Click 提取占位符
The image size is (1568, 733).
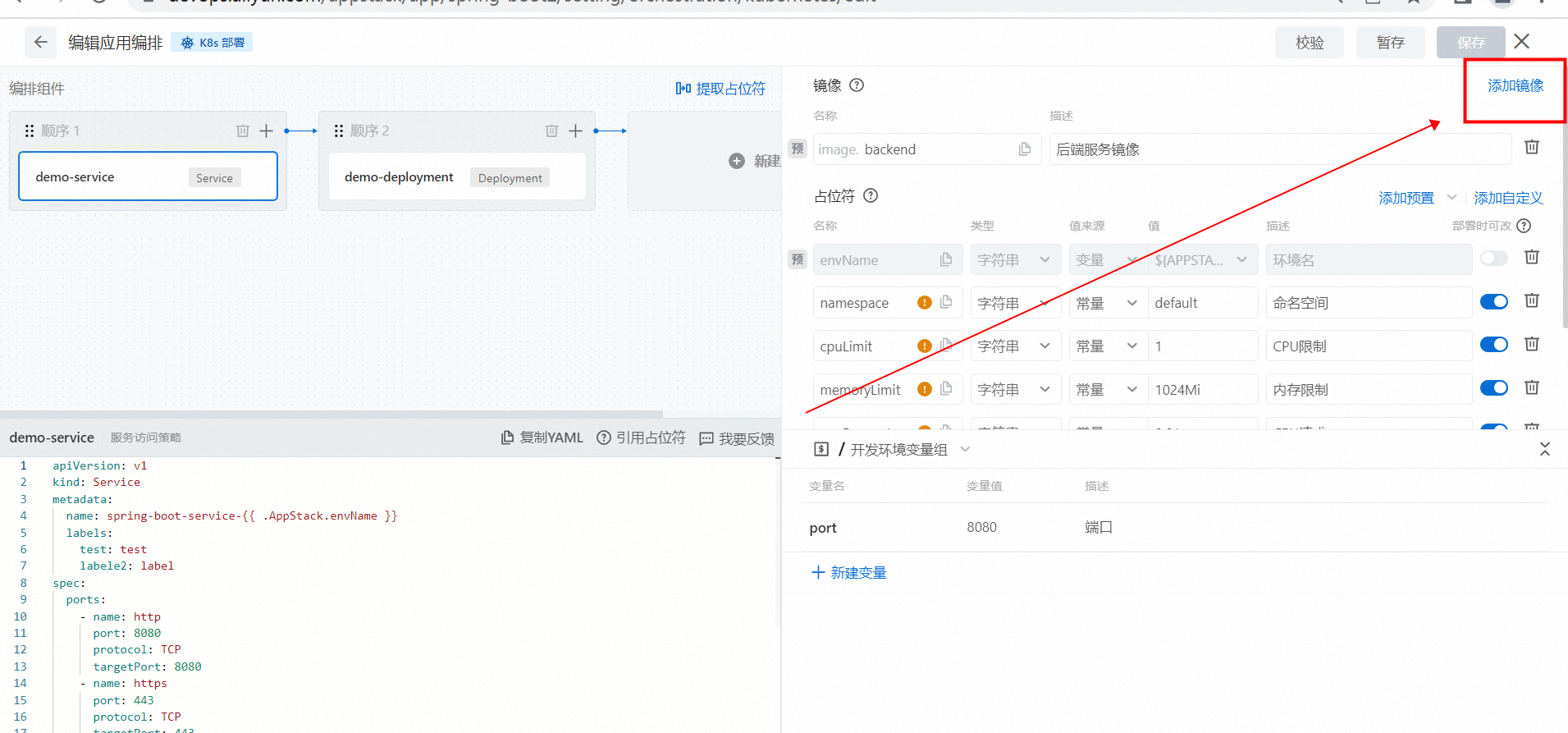[720, 89]
